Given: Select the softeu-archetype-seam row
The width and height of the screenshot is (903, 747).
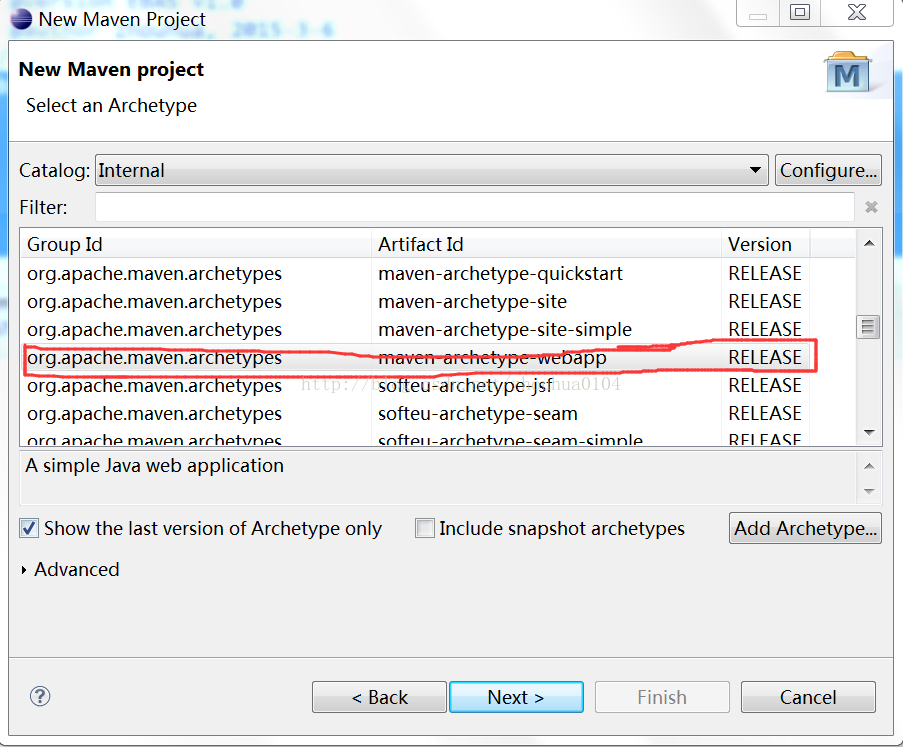Looking at the screenshot, I should (438, 414).
